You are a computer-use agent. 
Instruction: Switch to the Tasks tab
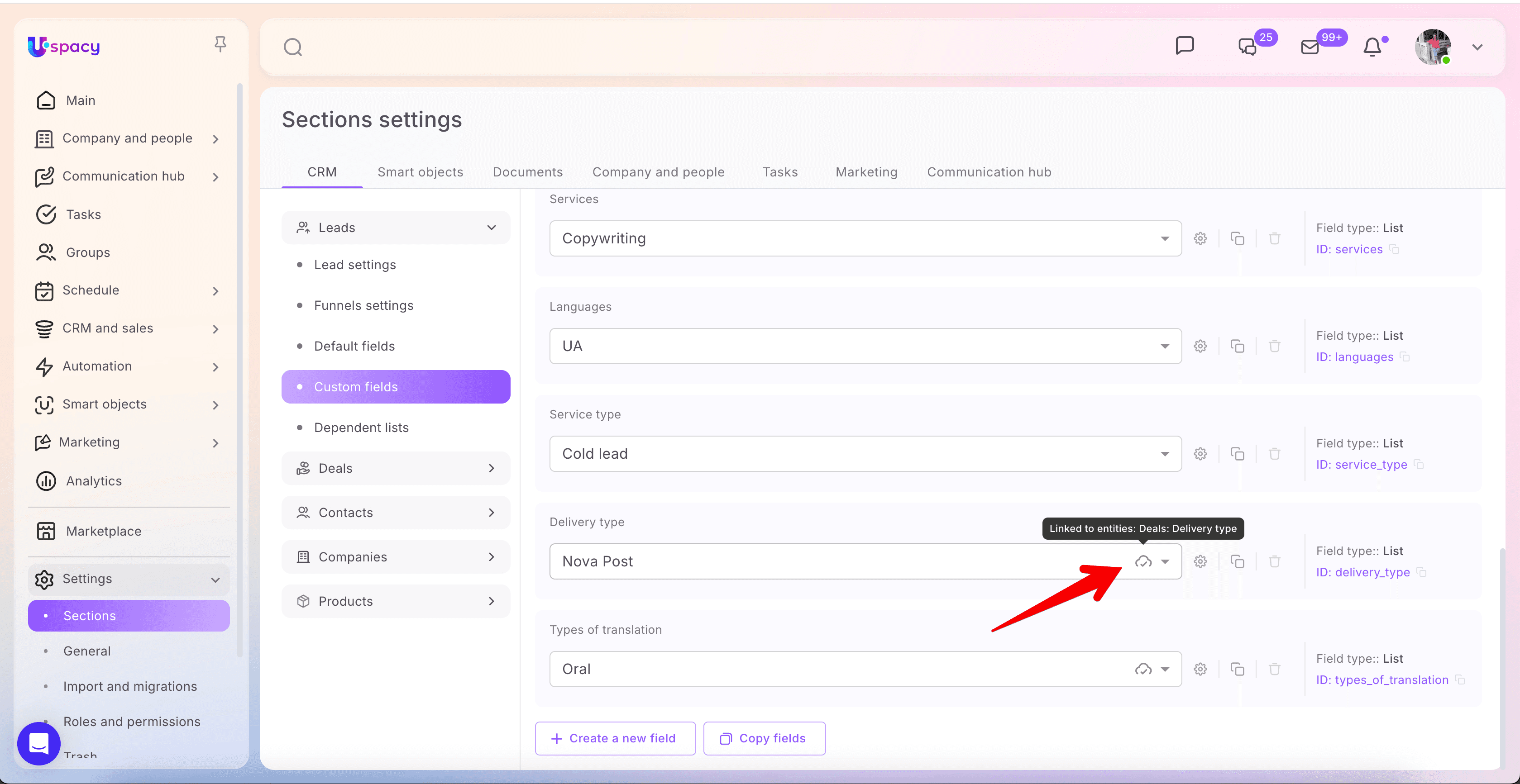coord(779,172)
